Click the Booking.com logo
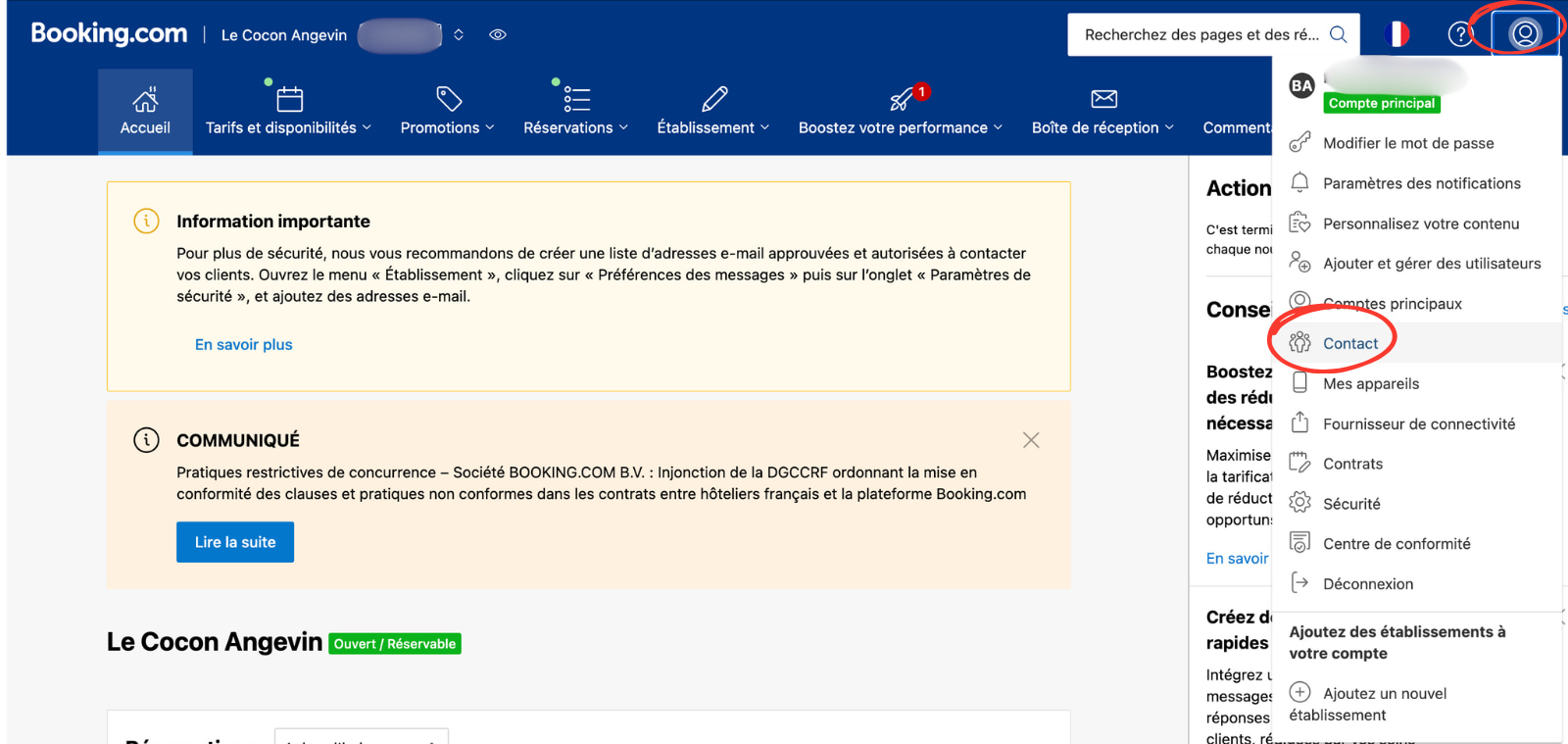 click(x=109, y=33)
